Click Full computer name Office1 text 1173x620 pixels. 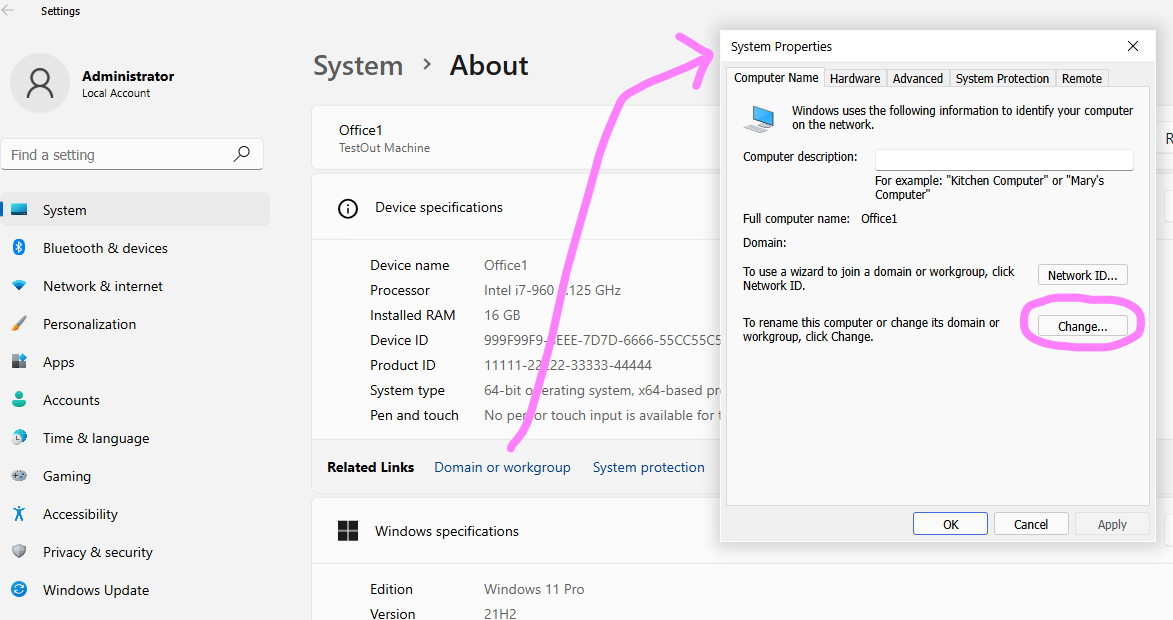(x=879, y=218)
